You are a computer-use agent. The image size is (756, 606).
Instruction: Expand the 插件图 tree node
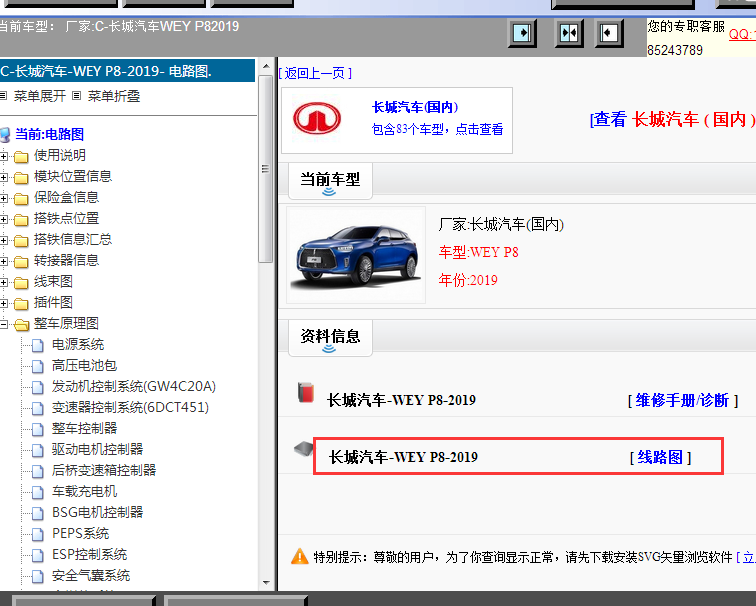tap(3, 303)
